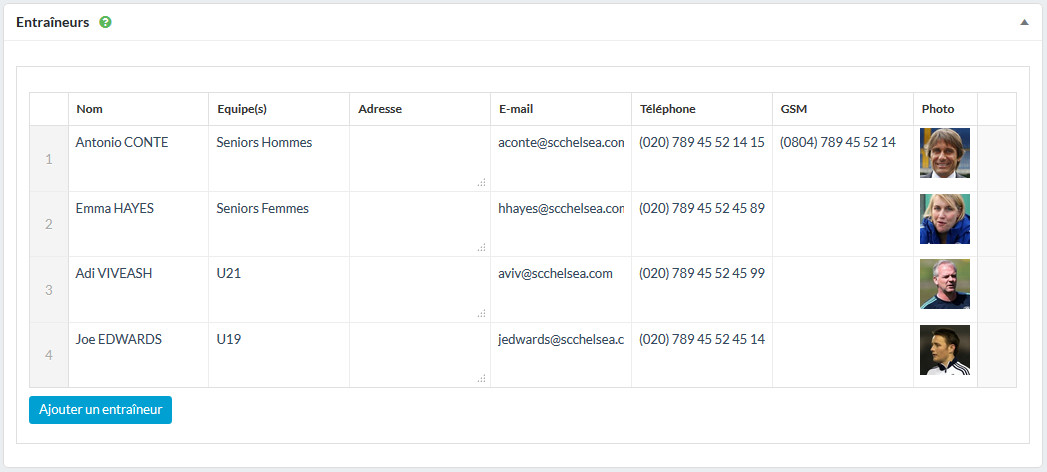Click the empty GSM cell for Emma HAYES

click(843, 224)
